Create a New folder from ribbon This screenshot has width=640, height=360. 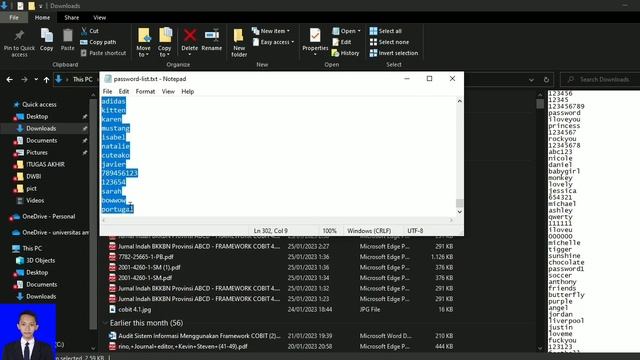[239, 43]
